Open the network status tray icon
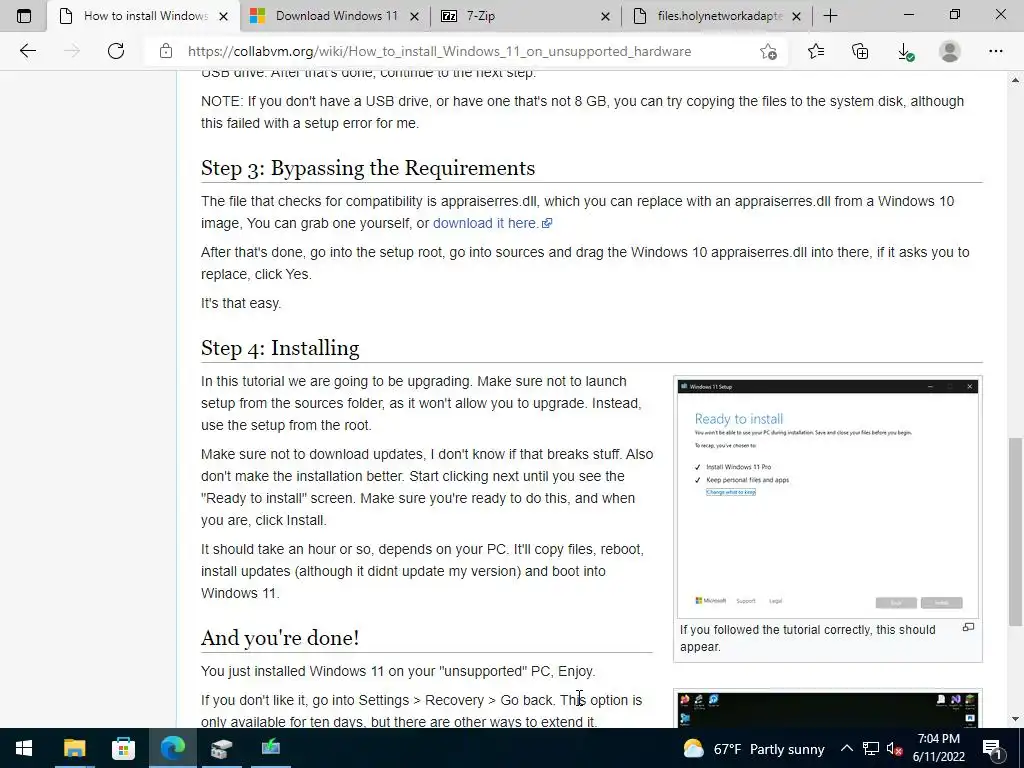The width and height of the screenshot is (1024, 768). click(871, 748)
